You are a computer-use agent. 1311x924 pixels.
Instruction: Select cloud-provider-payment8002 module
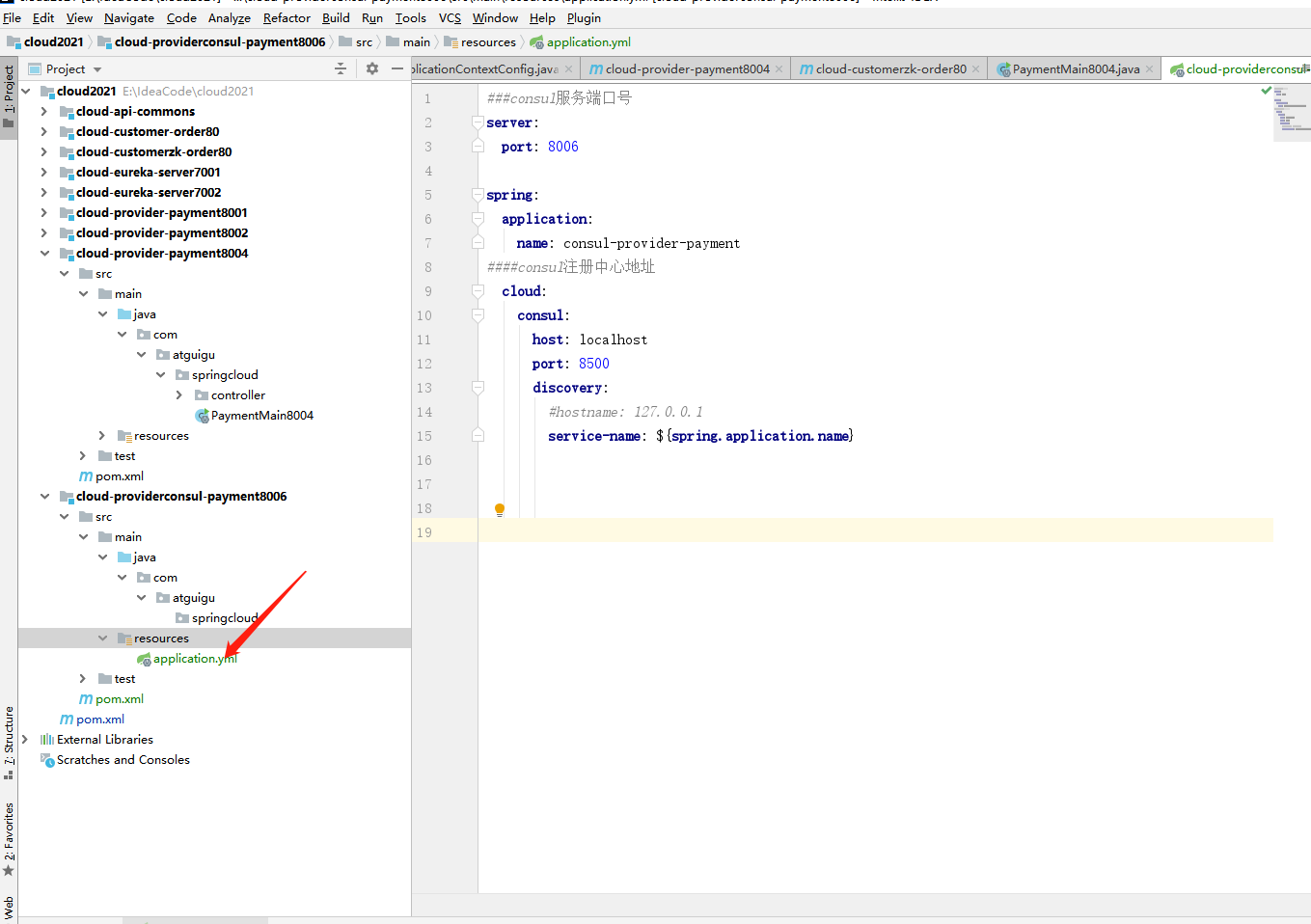tap(162, 232)
